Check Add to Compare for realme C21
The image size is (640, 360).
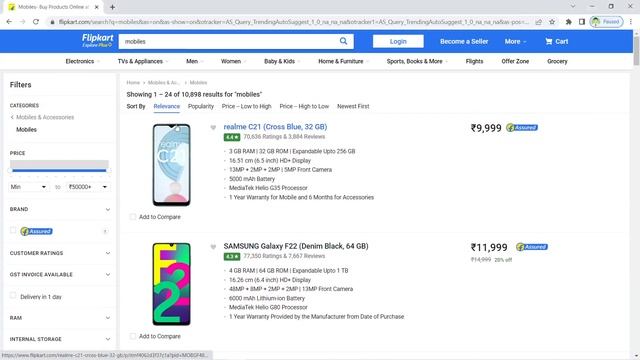coord(133,217)
